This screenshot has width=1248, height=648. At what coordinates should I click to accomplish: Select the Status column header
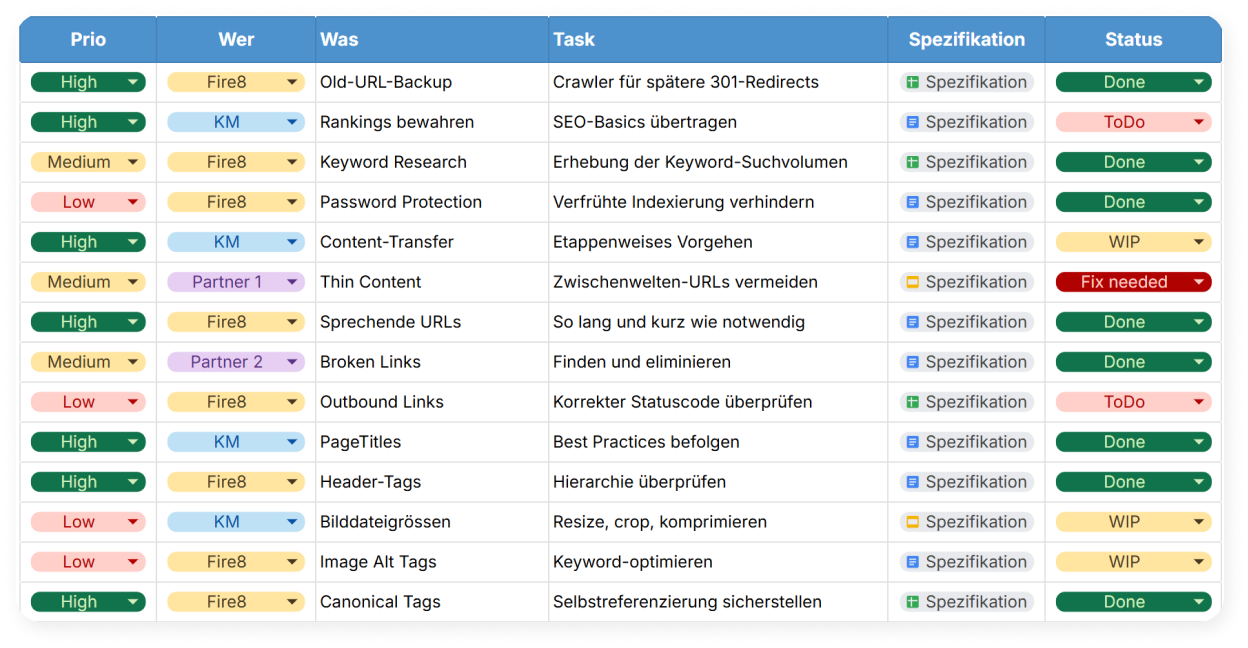coord(1133,40)
